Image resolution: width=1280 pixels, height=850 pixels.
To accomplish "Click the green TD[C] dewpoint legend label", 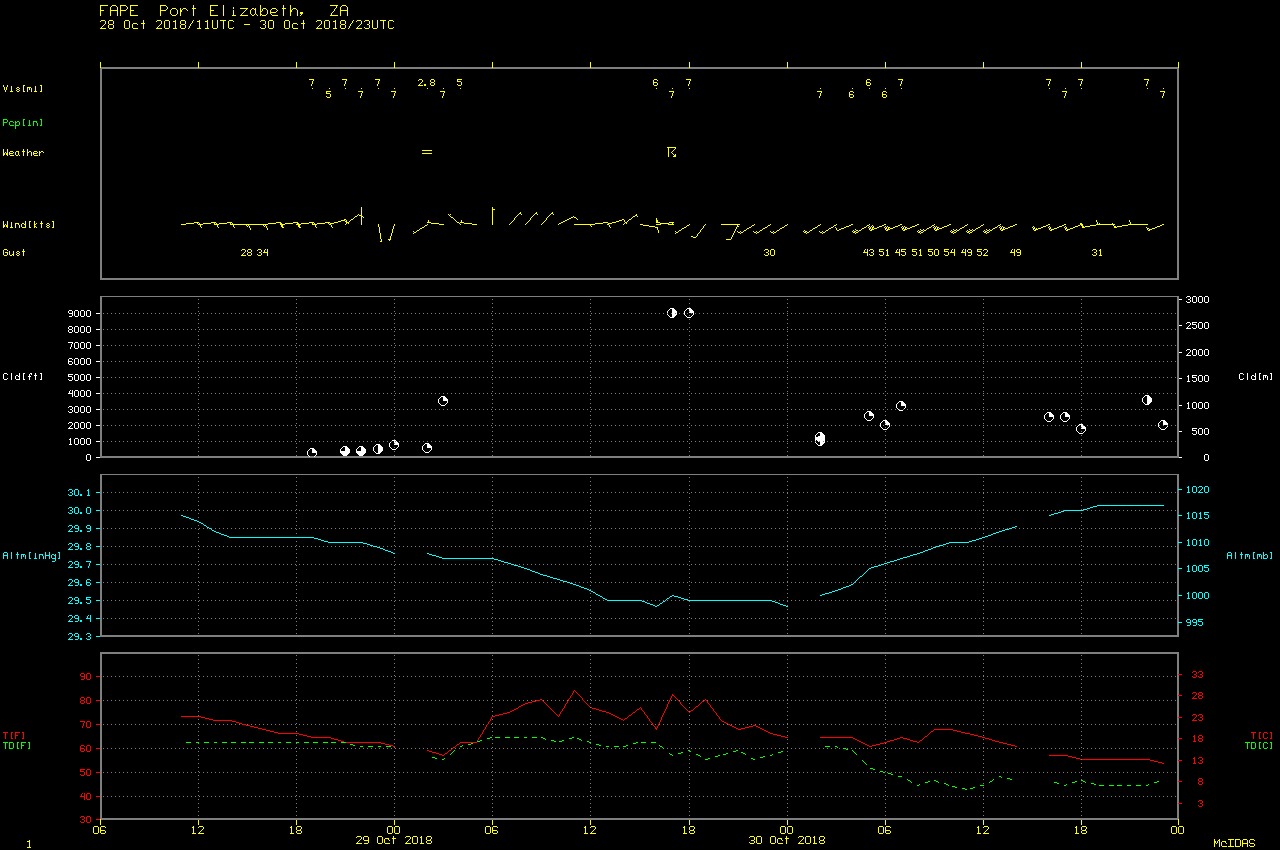I will pyautogui.click(x=1258, y=746).
